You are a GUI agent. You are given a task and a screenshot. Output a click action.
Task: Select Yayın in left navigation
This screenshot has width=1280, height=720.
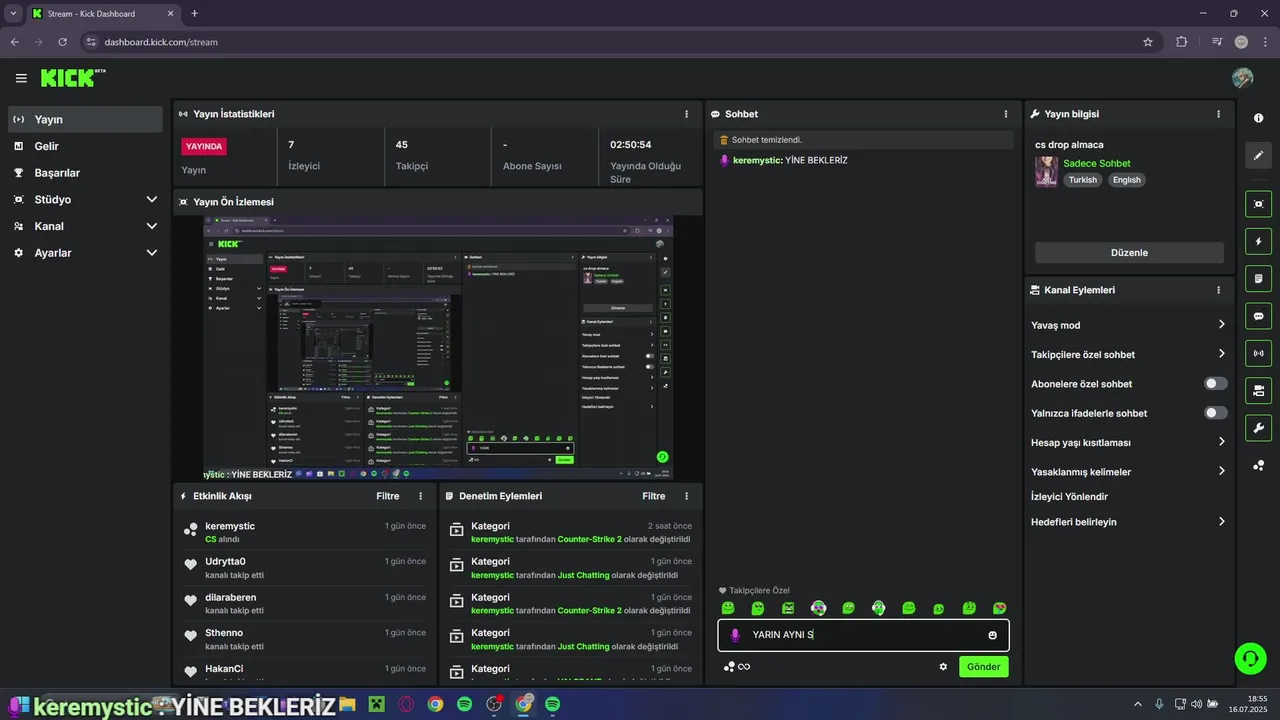(x=85, y=119)
